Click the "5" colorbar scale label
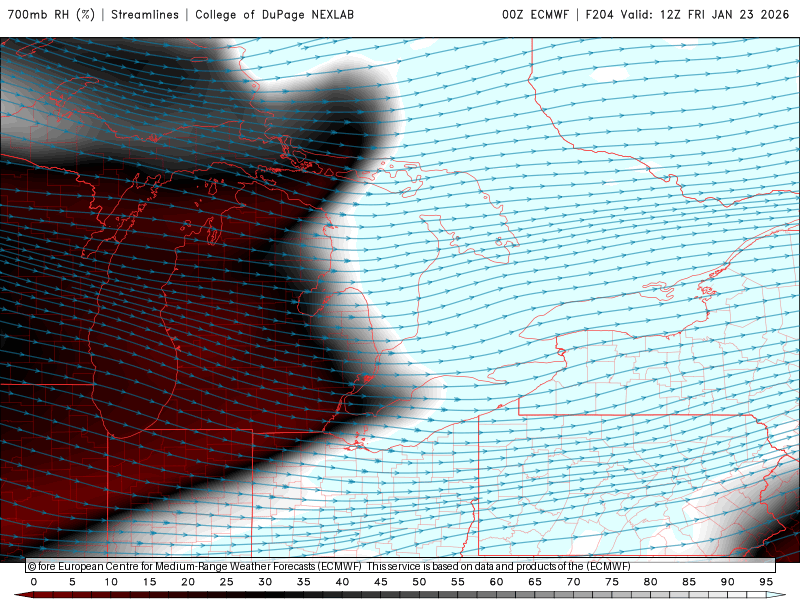Image resolution: width=800 pixels, height=600 pixels. tap(72, 582)
